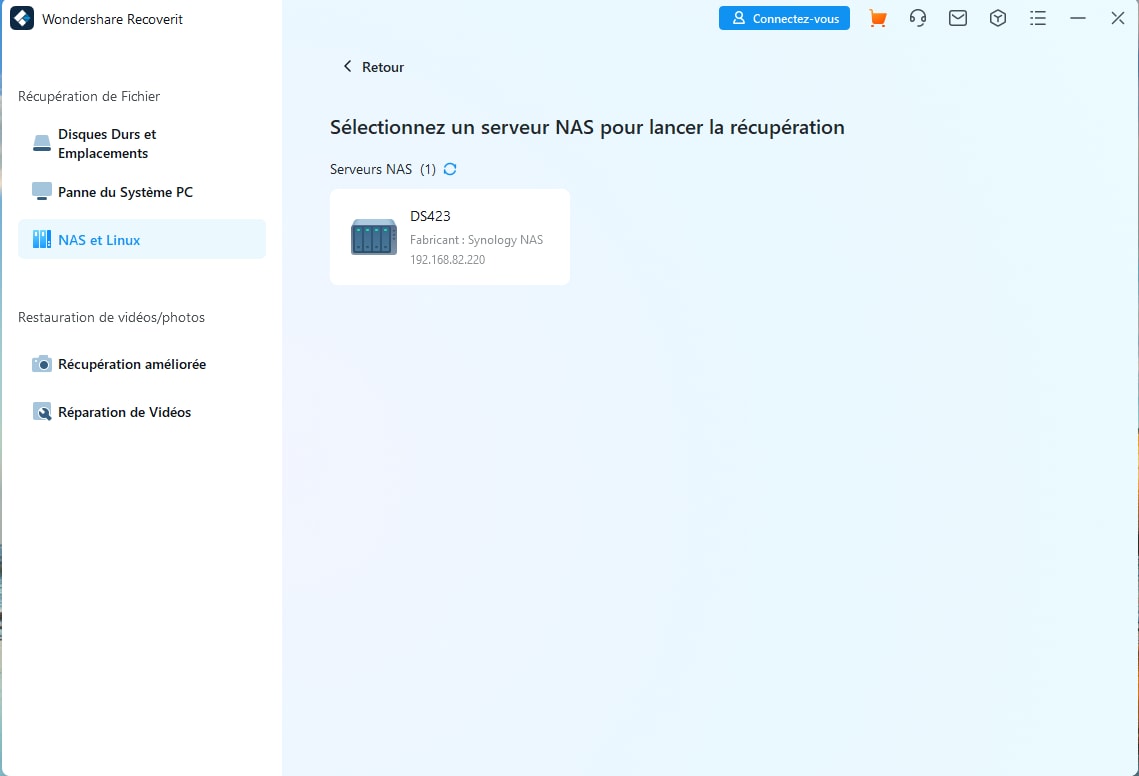The width and height of the screenshot is (1139, 776).
Task: Open Panne du Système PC section
Action: 142,192
